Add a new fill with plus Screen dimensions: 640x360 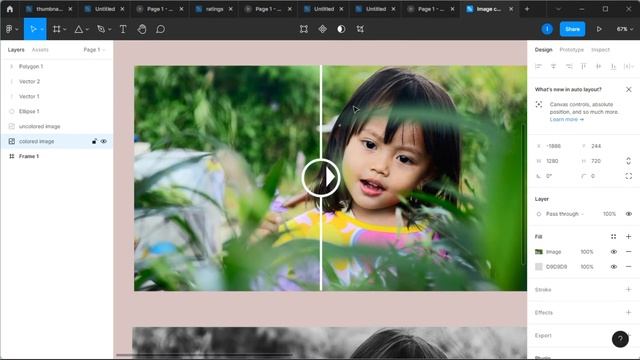(629, 237)
